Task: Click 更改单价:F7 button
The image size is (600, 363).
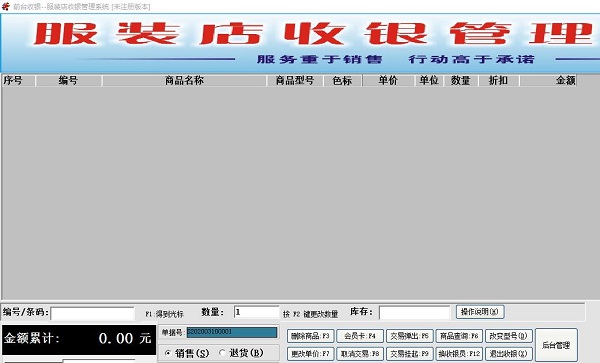Action: [310, 354]
